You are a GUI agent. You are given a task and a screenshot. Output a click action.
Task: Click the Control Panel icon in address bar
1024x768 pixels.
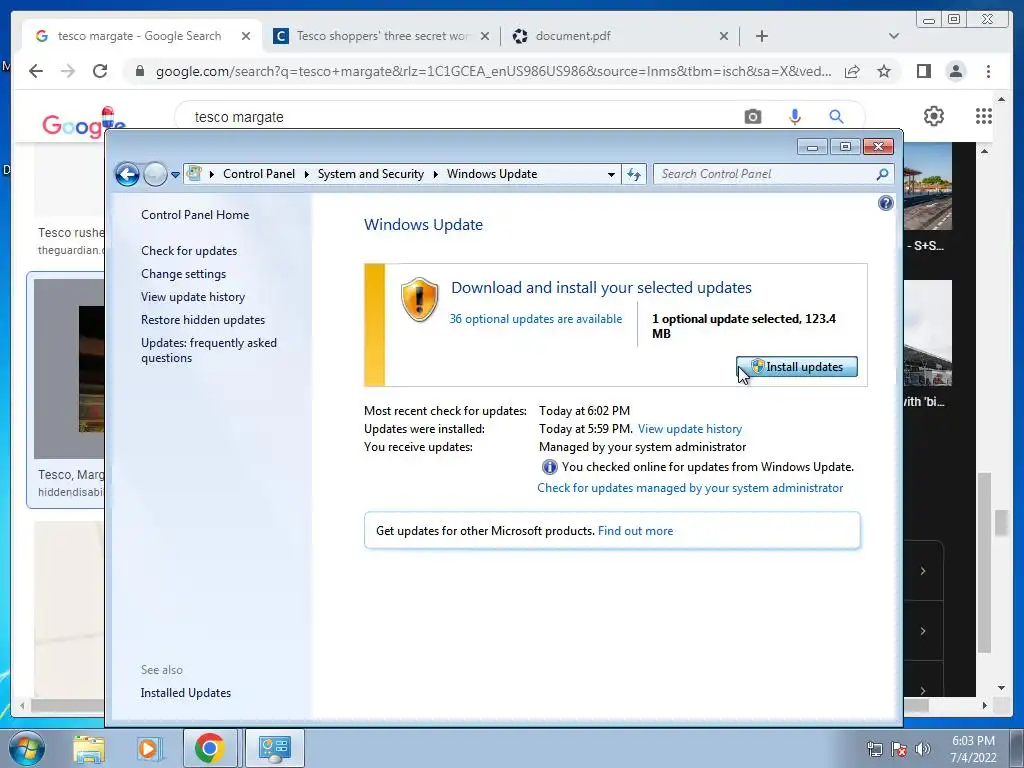coord(194,174)
